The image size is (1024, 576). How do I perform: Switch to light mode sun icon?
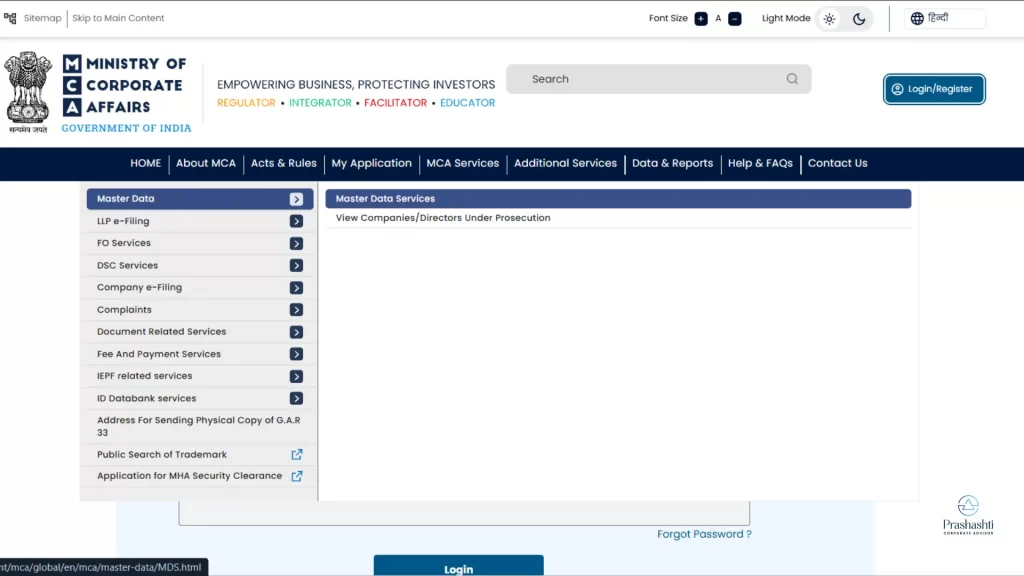pos(829,19)
